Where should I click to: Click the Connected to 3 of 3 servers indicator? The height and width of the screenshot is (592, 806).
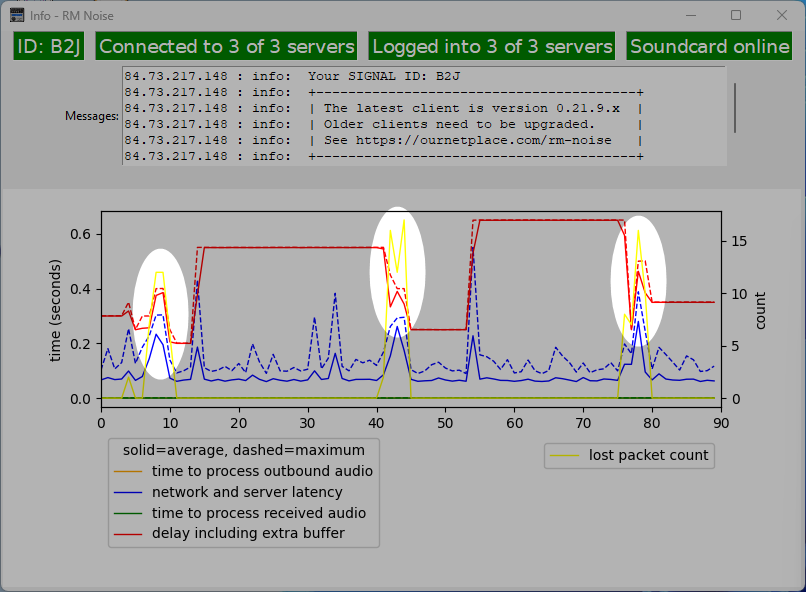(x=227, y=46)
